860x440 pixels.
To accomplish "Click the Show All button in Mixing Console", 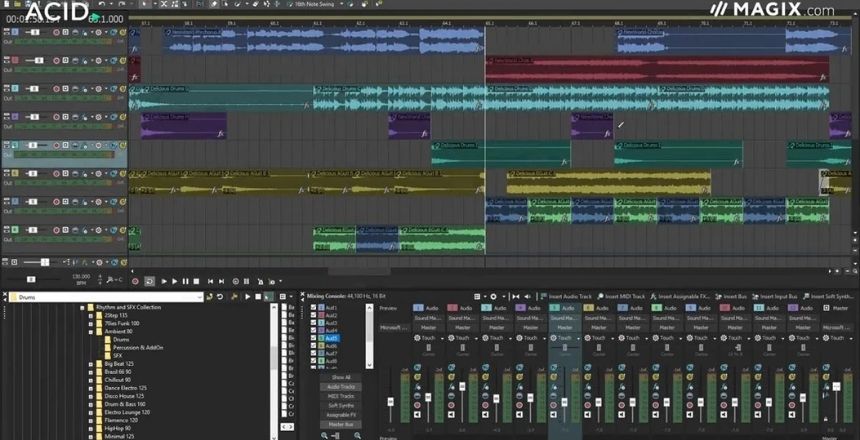I will [x=341, y=377].
